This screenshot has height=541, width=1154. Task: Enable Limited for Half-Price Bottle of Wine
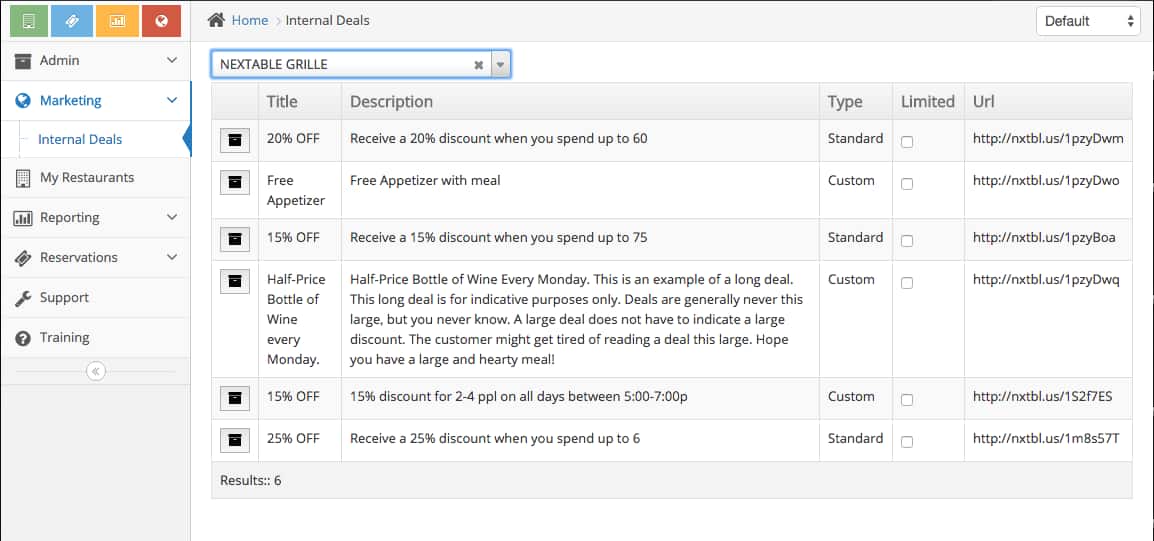907,283
